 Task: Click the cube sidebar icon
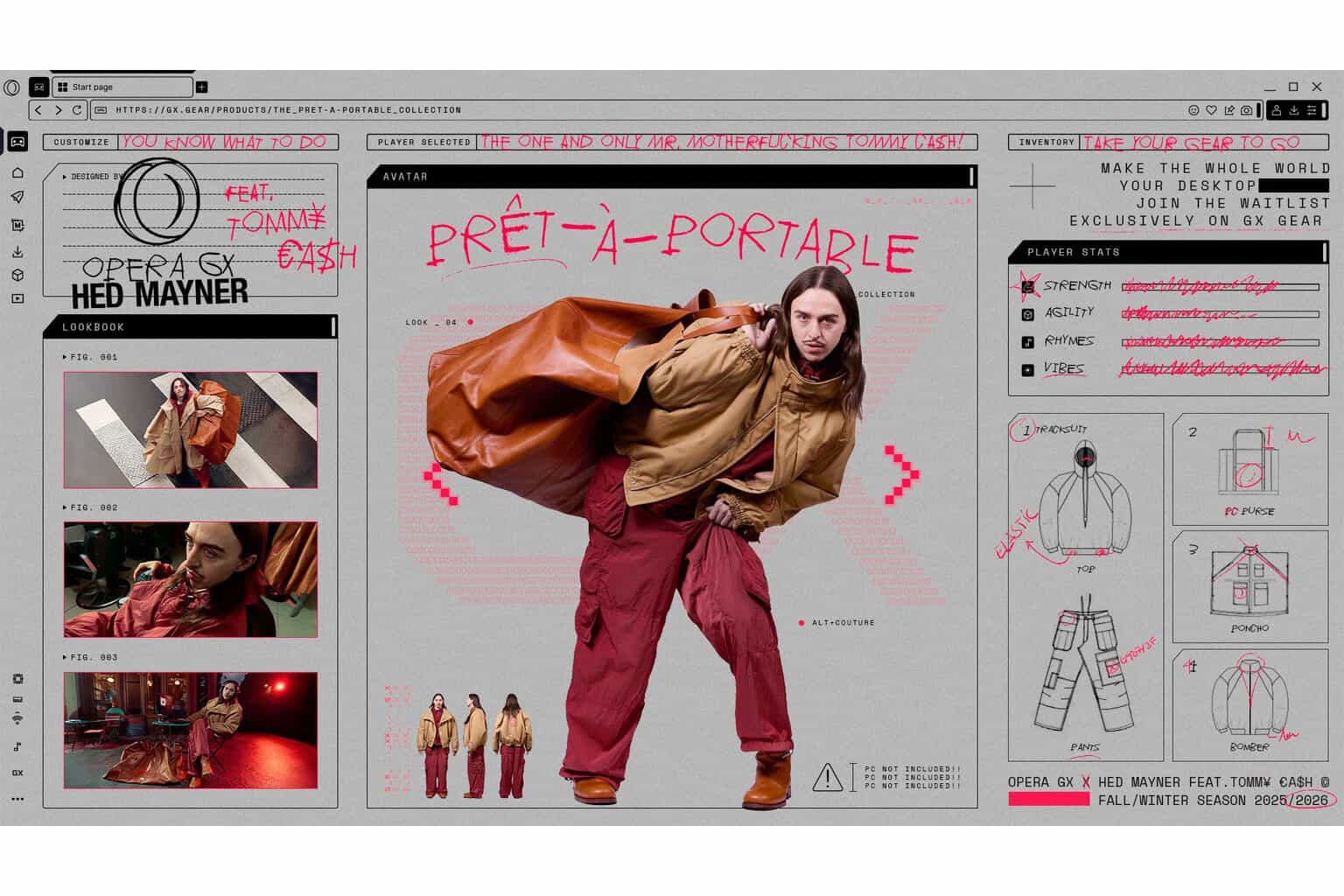pyautogui.click(x=17, y=275)
